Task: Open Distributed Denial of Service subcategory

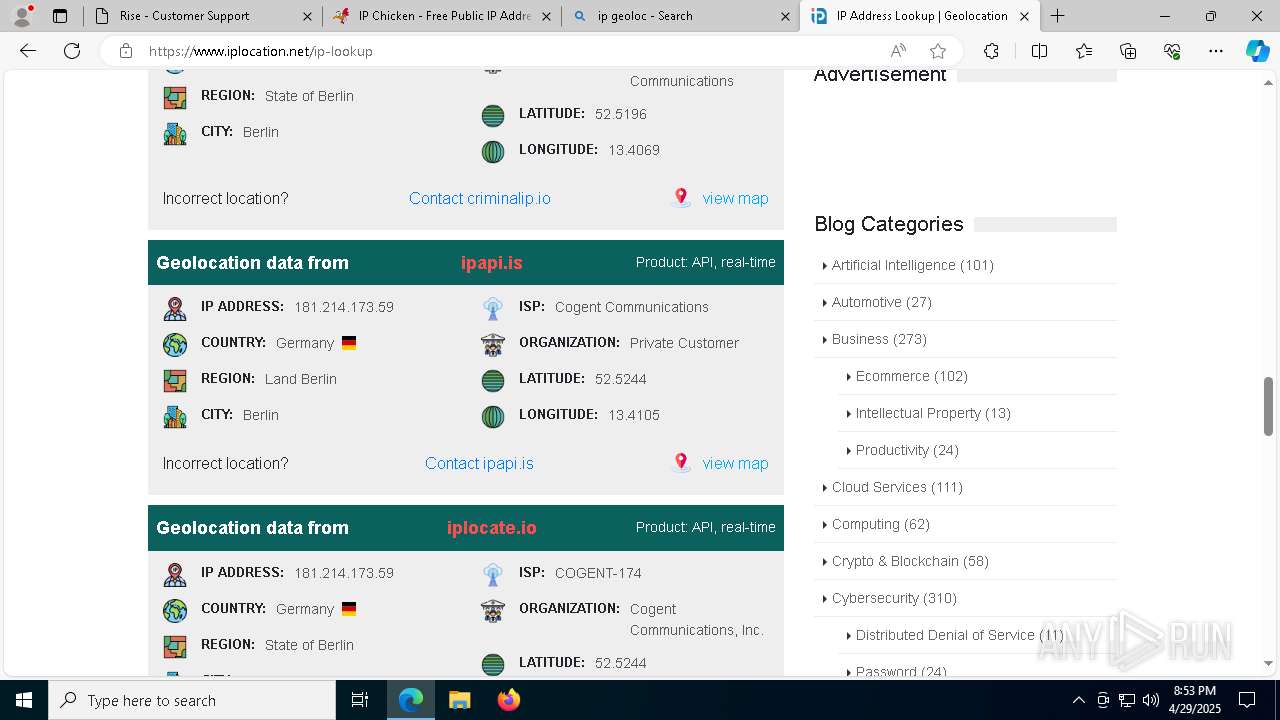Action: coord(959,635)
